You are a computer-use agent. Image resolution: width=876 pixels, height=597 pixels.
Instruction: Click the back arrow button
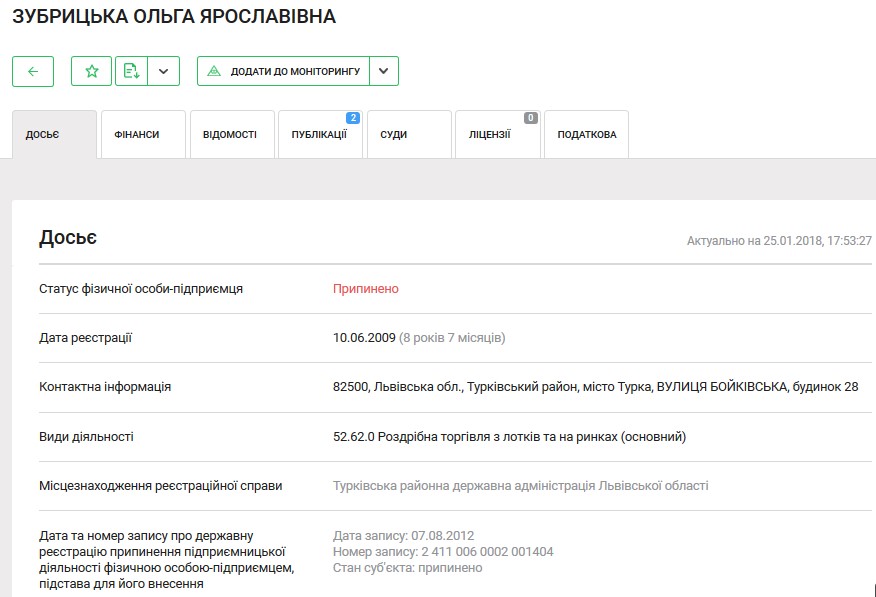(33, 71)
